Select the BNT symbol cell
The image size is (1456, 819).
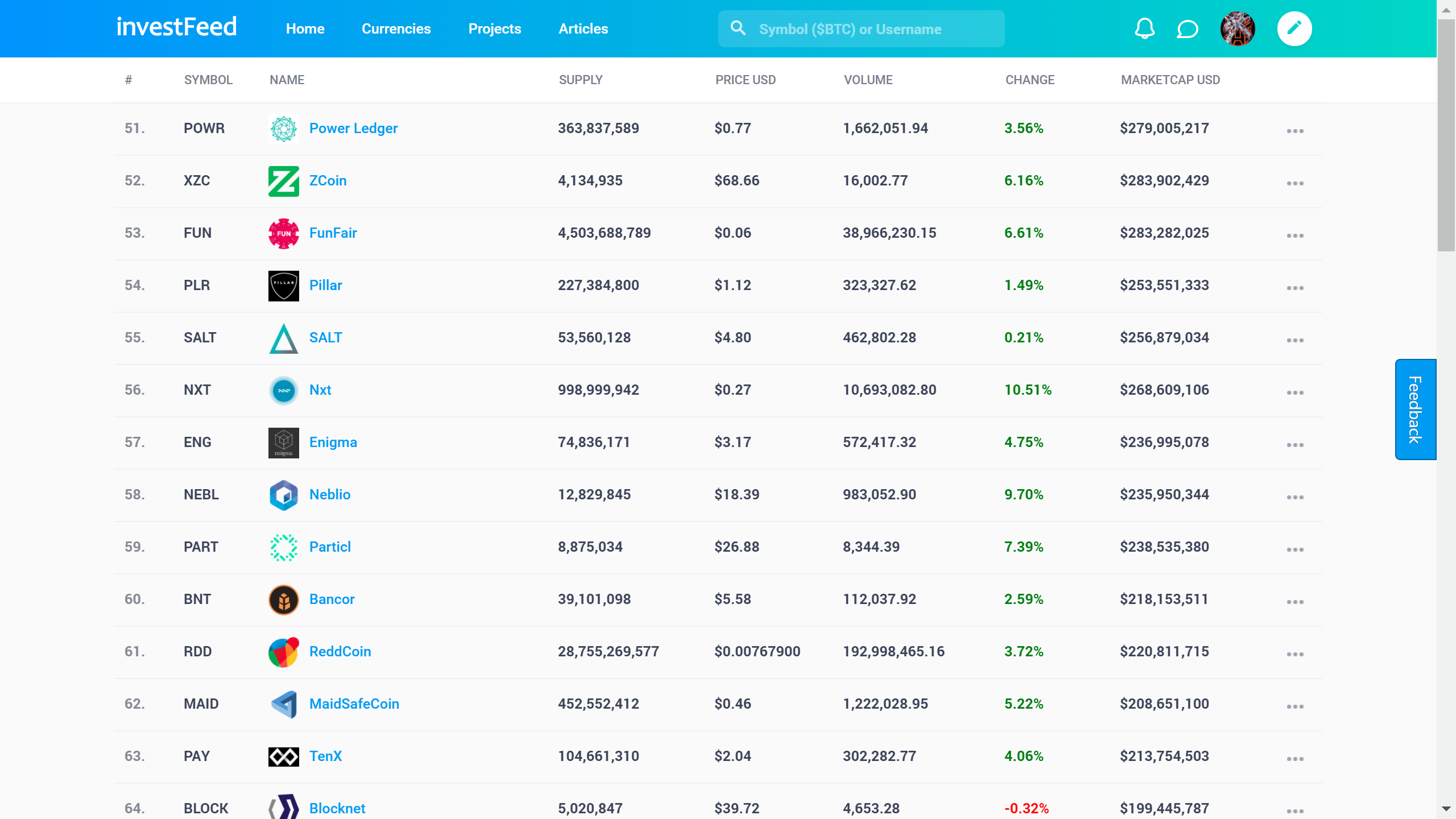point(197,599)
